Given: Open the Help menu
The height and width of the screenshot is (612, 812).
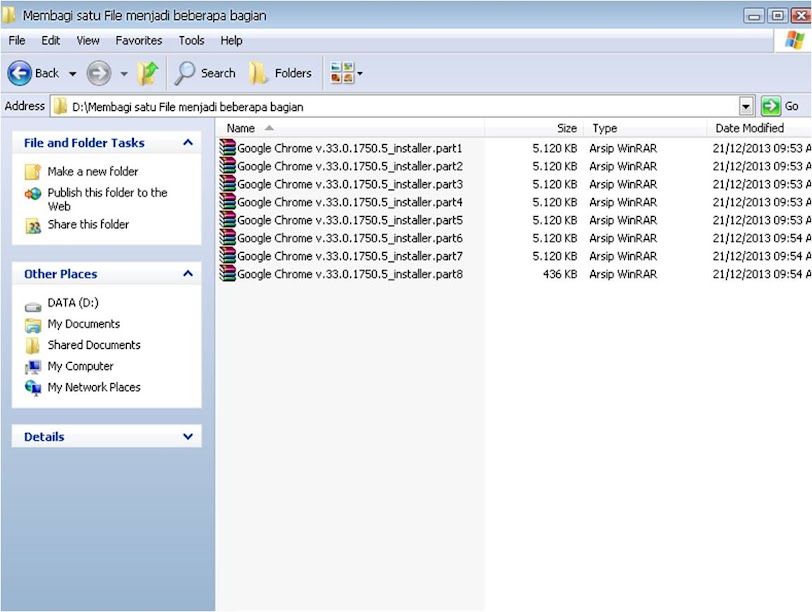Looking at the screenshot, I should [231, 40].
